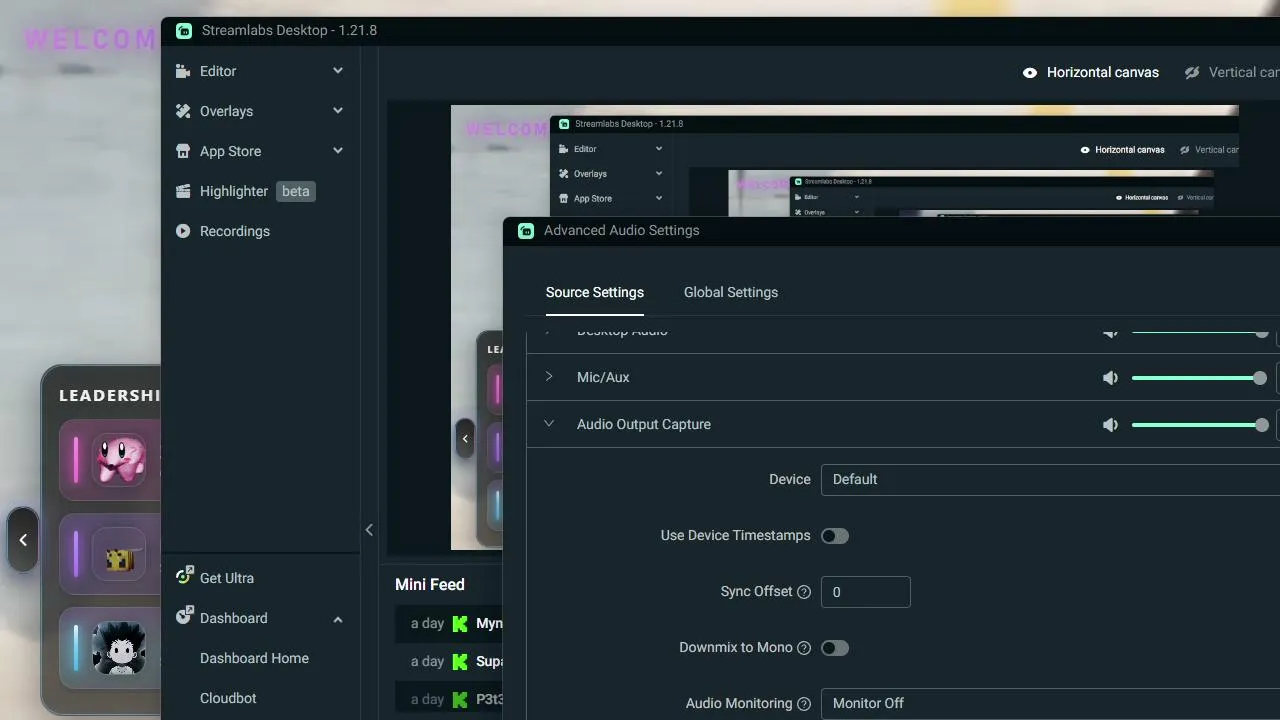Expand the Overlays submenu chevron
The width and height of the screenshot is (1280, 720).
(338, 111)
